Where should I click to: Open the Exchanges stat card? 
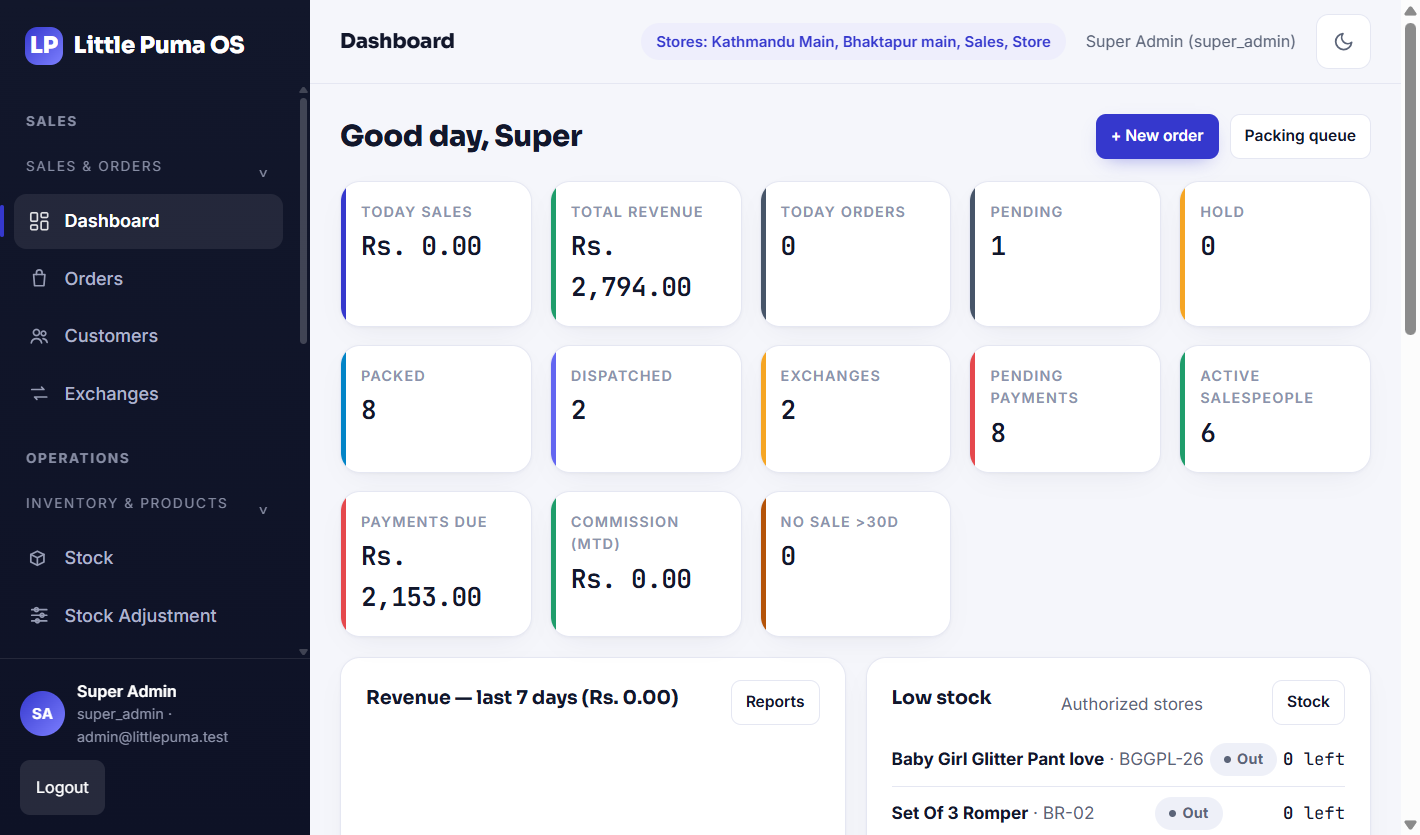click(x=856, y=409)
